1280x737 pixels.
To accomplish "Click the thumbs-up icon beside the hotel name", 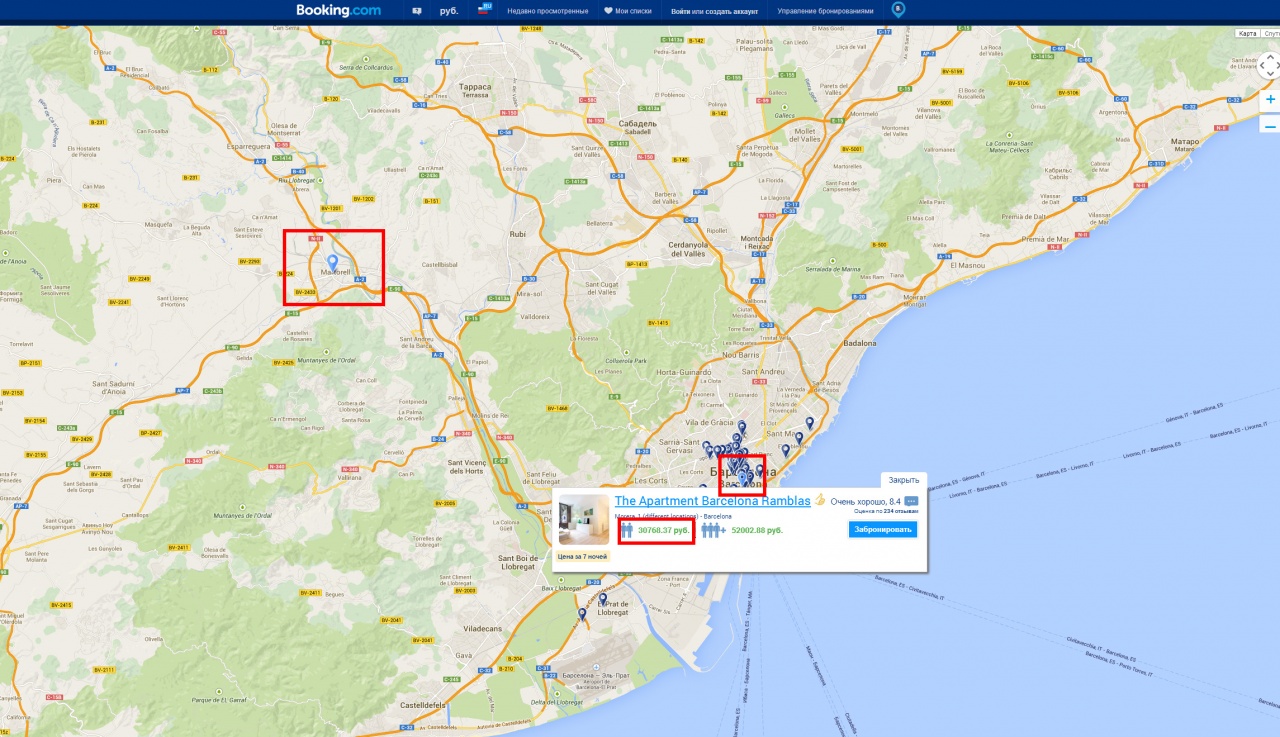I will [x=819, y=500].
